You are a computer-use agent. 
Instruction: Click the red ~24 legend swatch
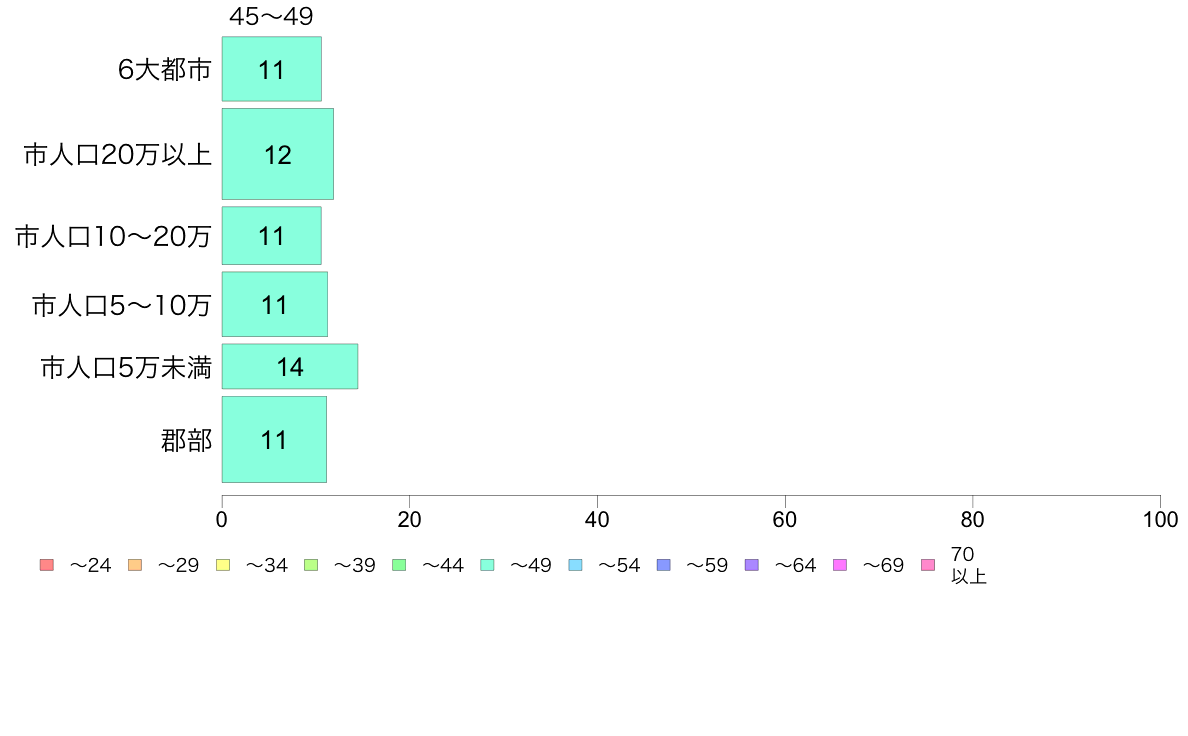(x=47, y=565)
